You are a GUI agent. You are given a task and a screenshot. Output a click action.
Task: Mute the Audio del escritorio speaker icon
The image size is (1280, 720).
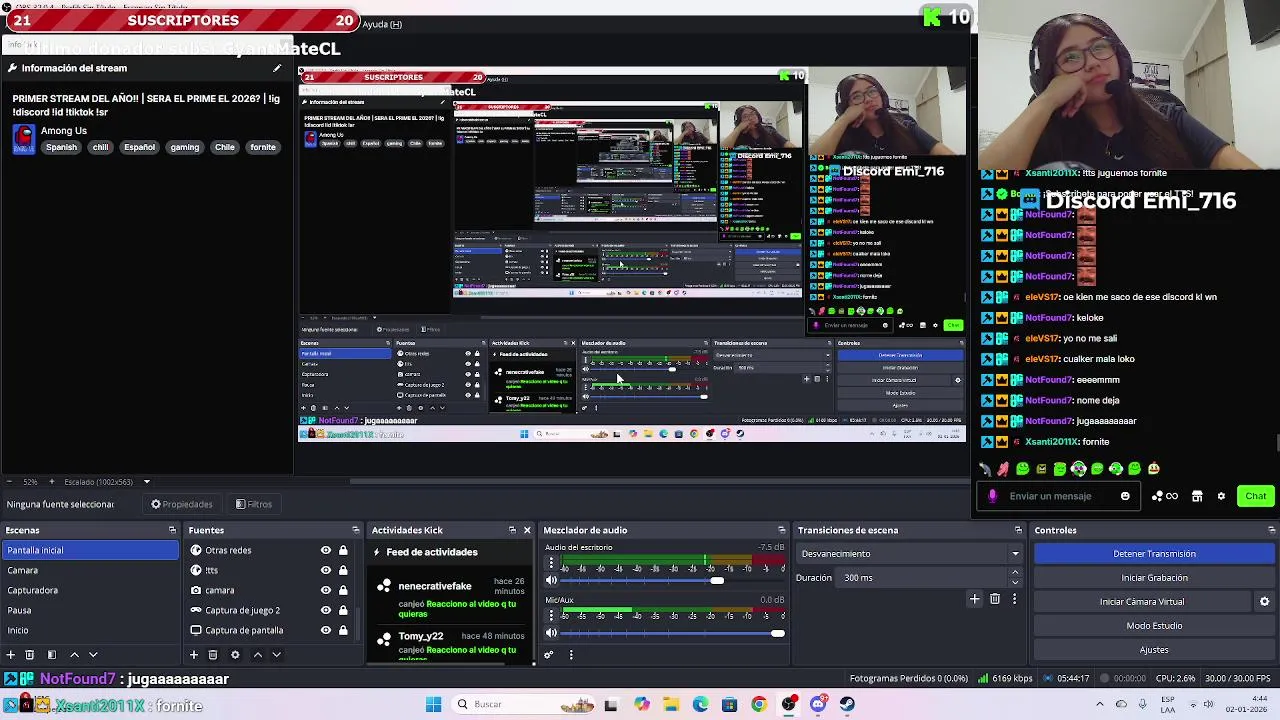(551, 580)
